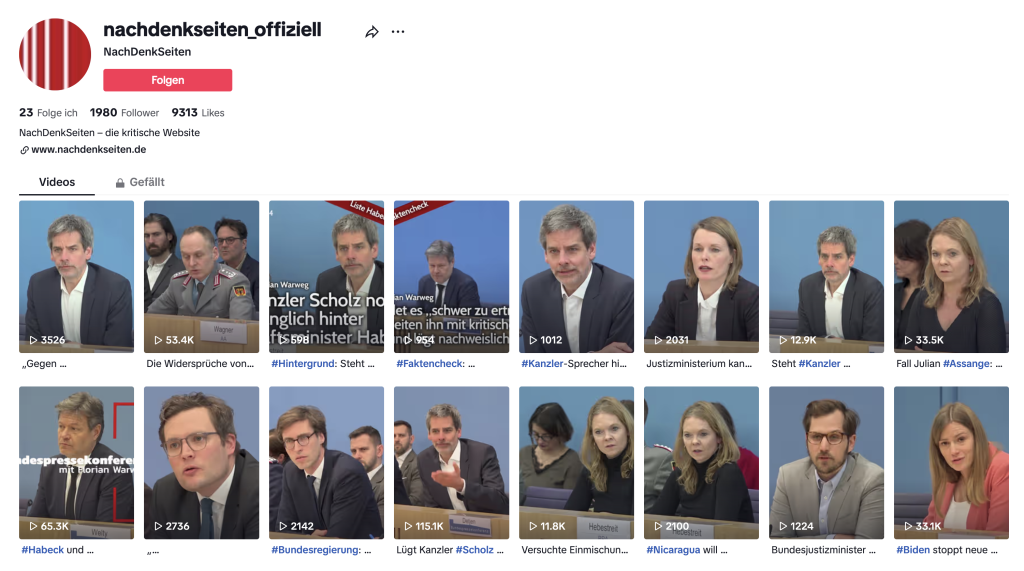The height and width of the screenshot is (571, 1024).
Task: Open the 1980 Follower list
Action: click(x=124, y=112)
